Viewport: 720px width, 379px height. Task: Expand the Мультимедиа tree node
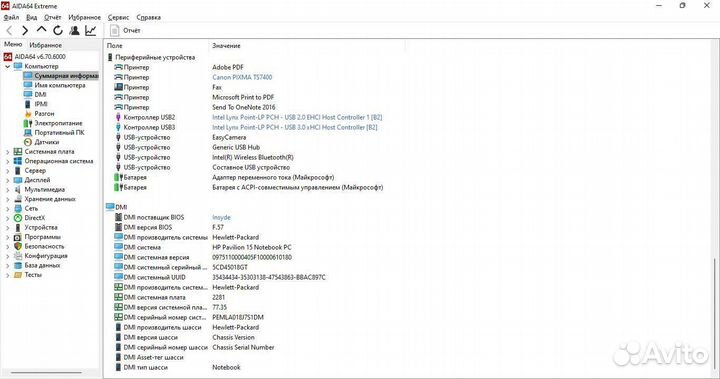tap(7, 189)
